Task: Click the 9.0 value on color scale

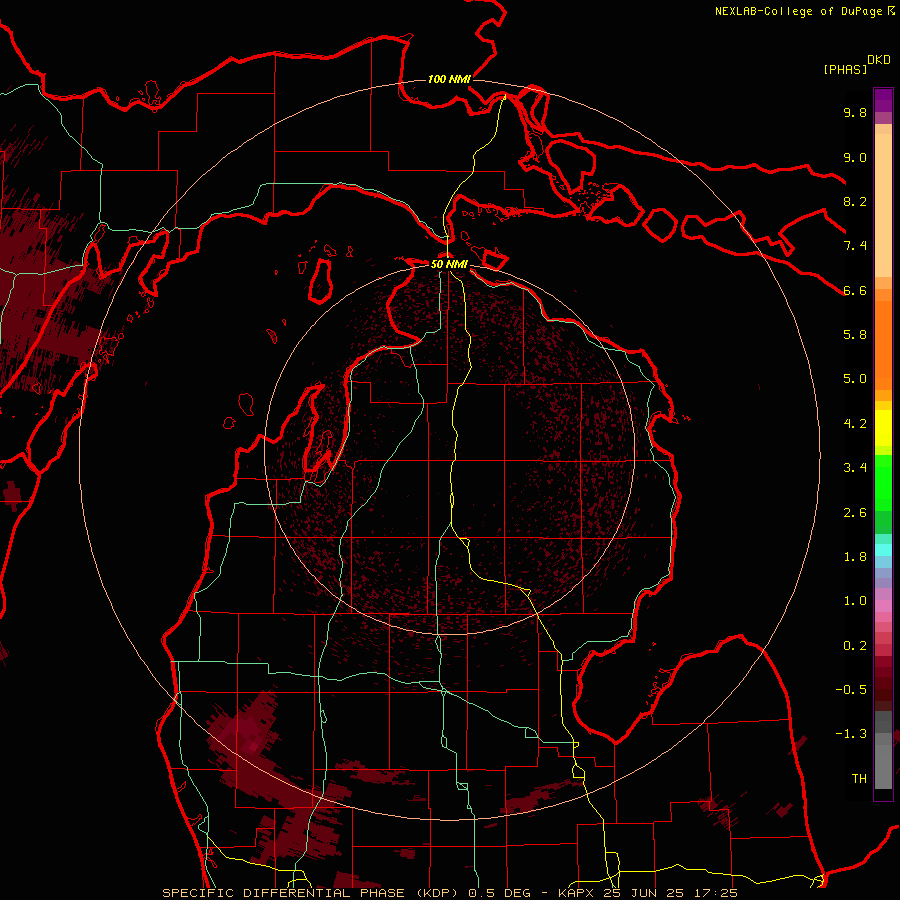Action: tap(855, 157)
